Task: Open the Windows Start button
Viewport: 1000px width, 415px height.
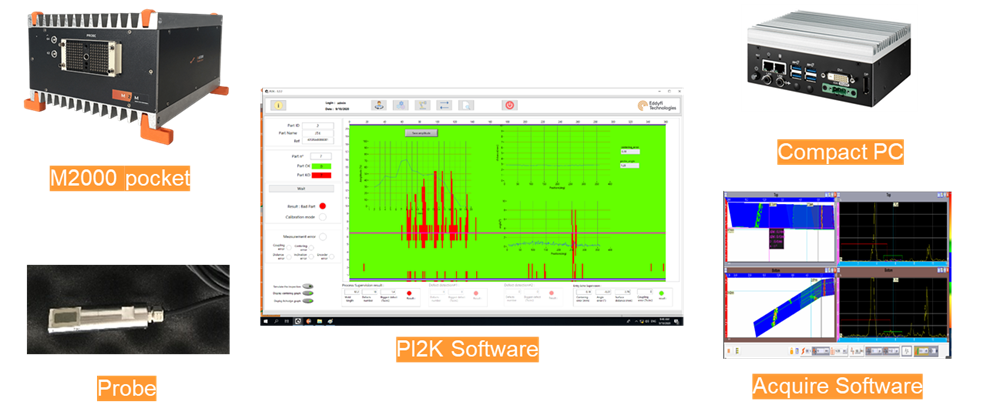Action: coord(265,321)
